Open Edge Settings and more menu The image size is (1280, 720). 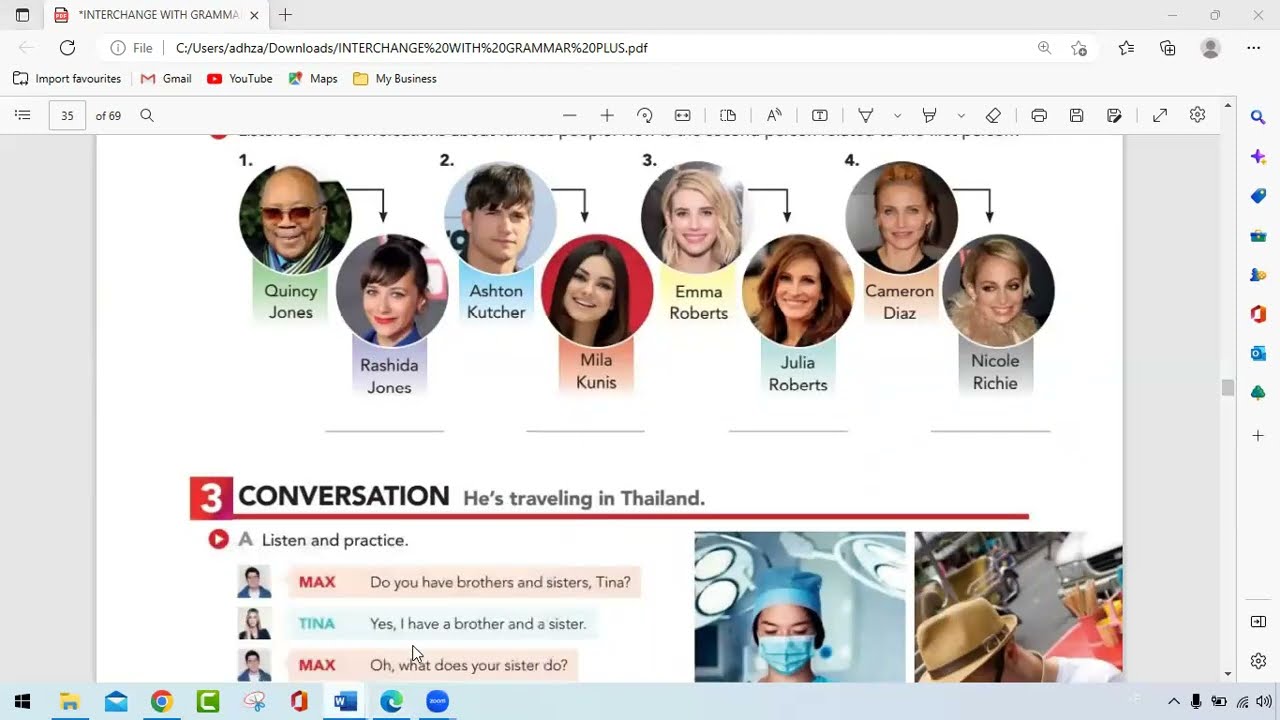coord(1254,47)
